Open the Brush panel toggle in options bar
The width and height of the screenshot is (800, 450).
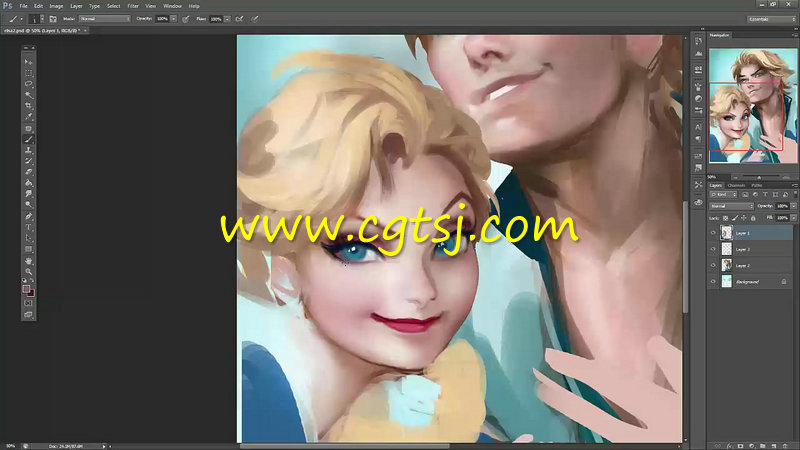(x=53, y=19)
